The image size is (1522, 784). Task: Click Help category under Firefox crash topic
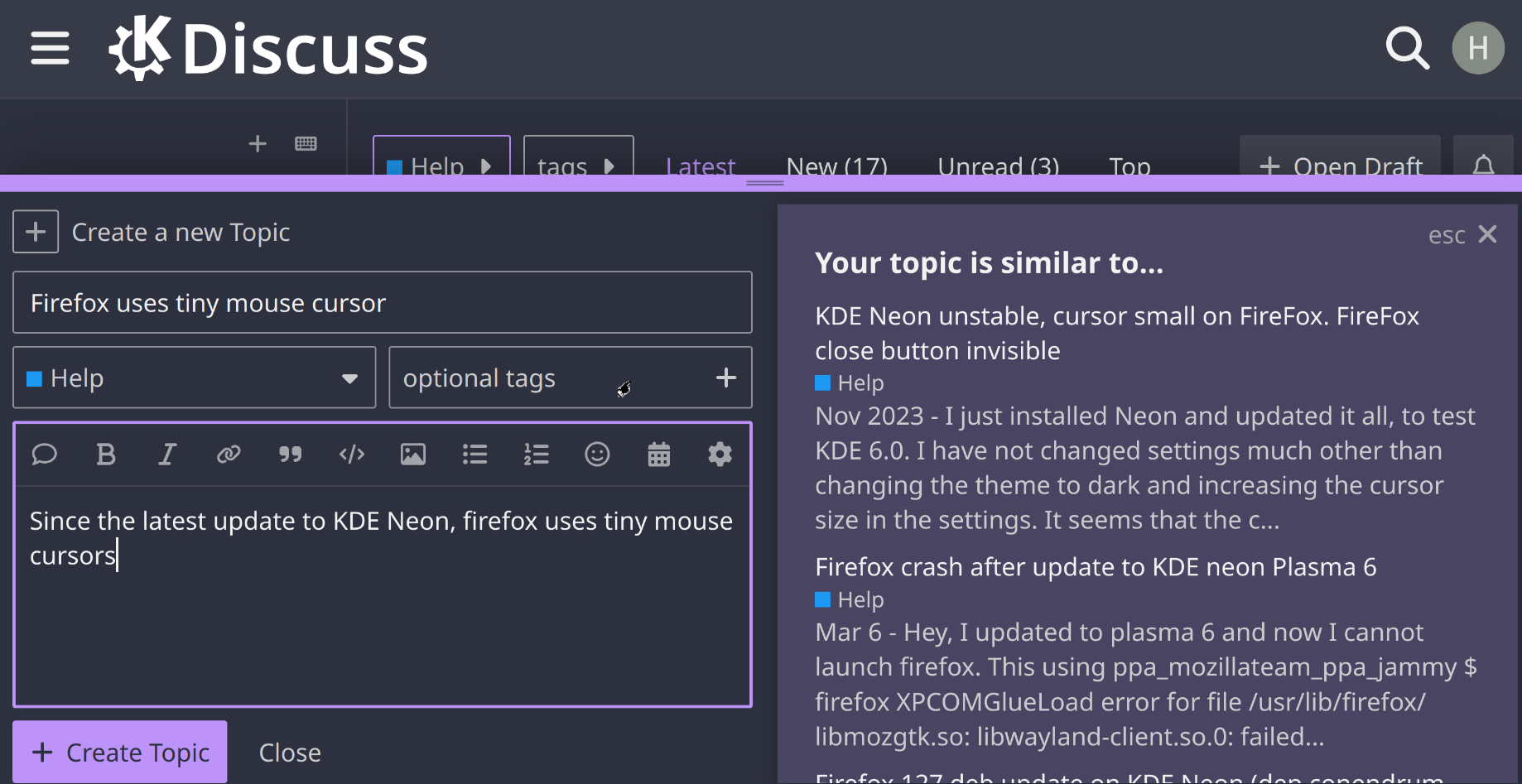coord(850,599)
